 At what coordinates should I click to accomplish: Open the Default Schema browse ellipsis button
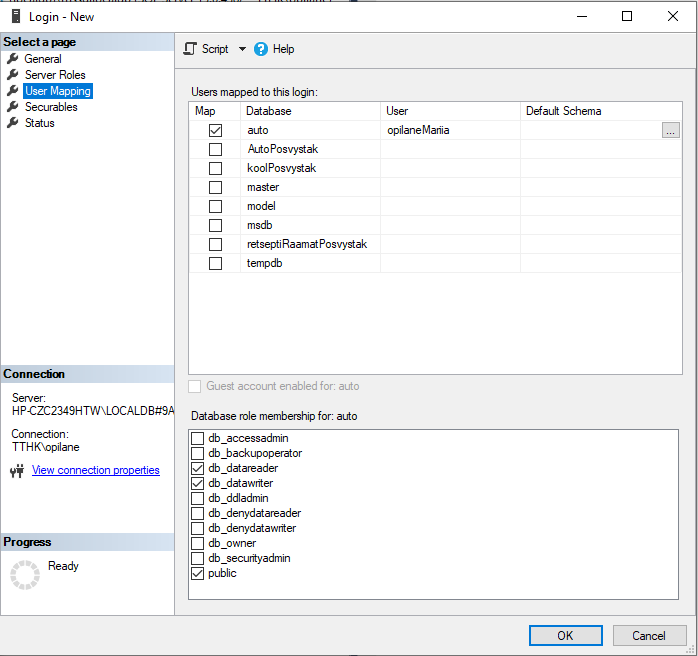pyautogui.click(x=670, y=130)
